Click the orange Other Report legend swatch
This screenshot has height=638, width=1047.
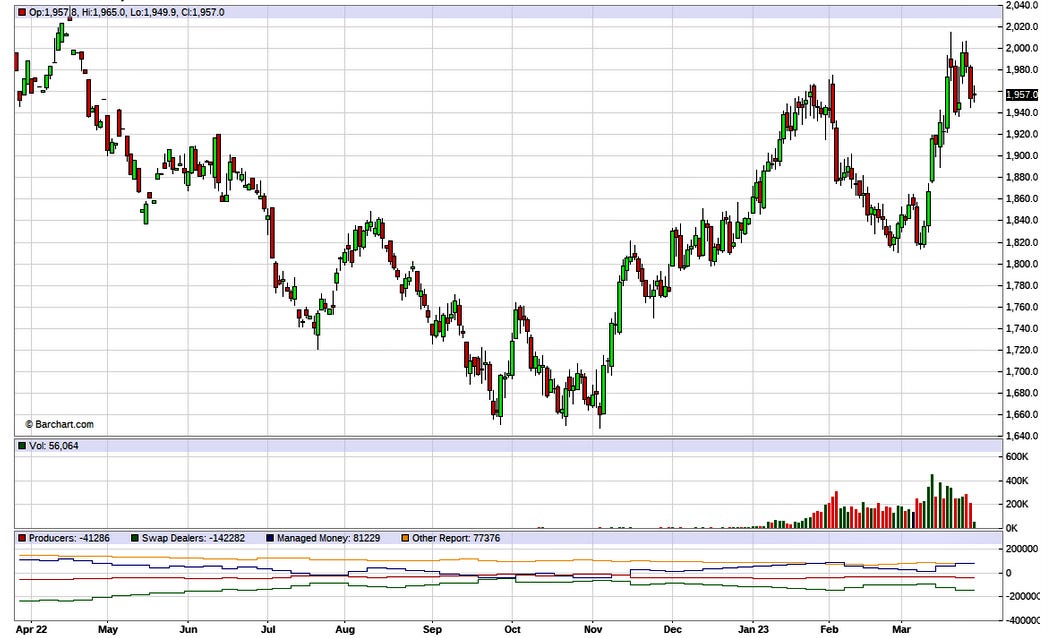point(405,538)
